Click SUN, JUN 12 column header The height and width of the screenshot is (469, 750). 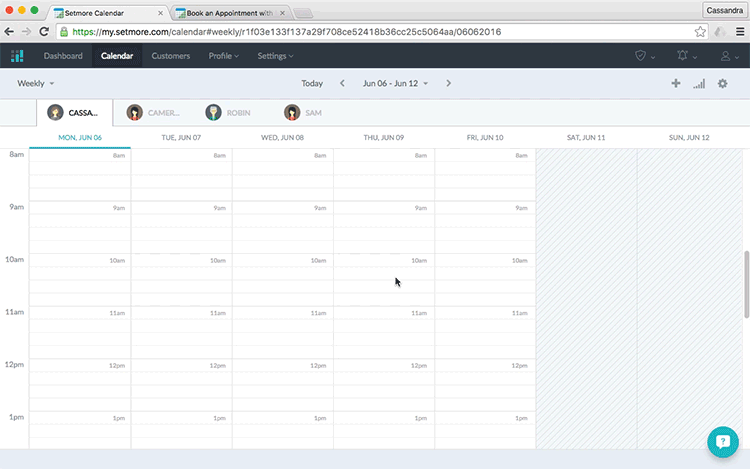(x=689, y=137)
